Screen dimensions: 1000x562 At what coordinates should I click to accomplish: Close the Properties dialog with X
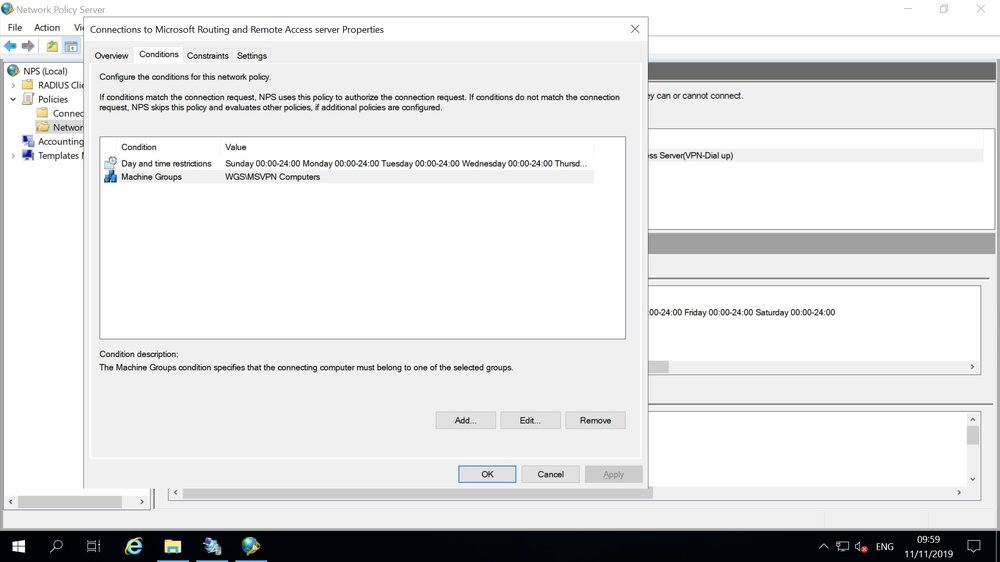[x=635, y=29]
